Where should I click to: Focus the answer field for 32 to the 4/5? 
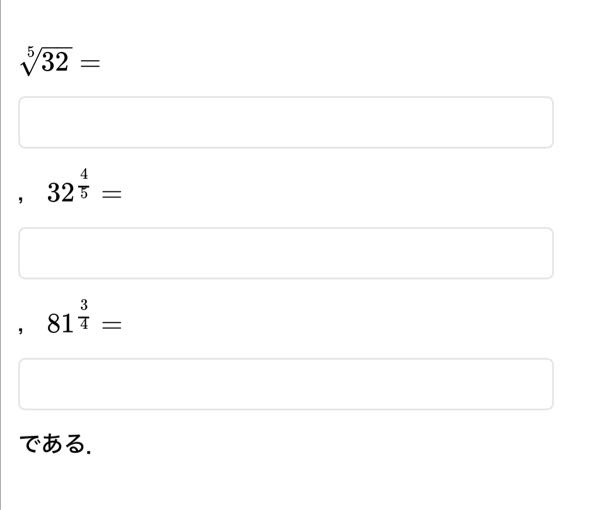(286, 253)
